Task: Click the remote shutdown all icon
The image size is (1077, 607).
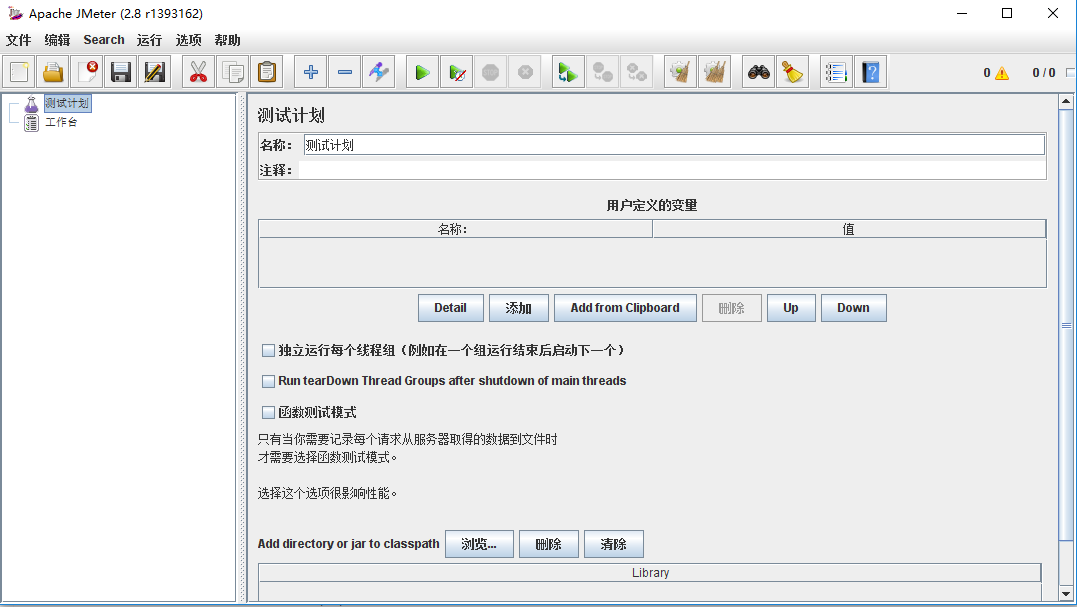Action: point(637,72)
